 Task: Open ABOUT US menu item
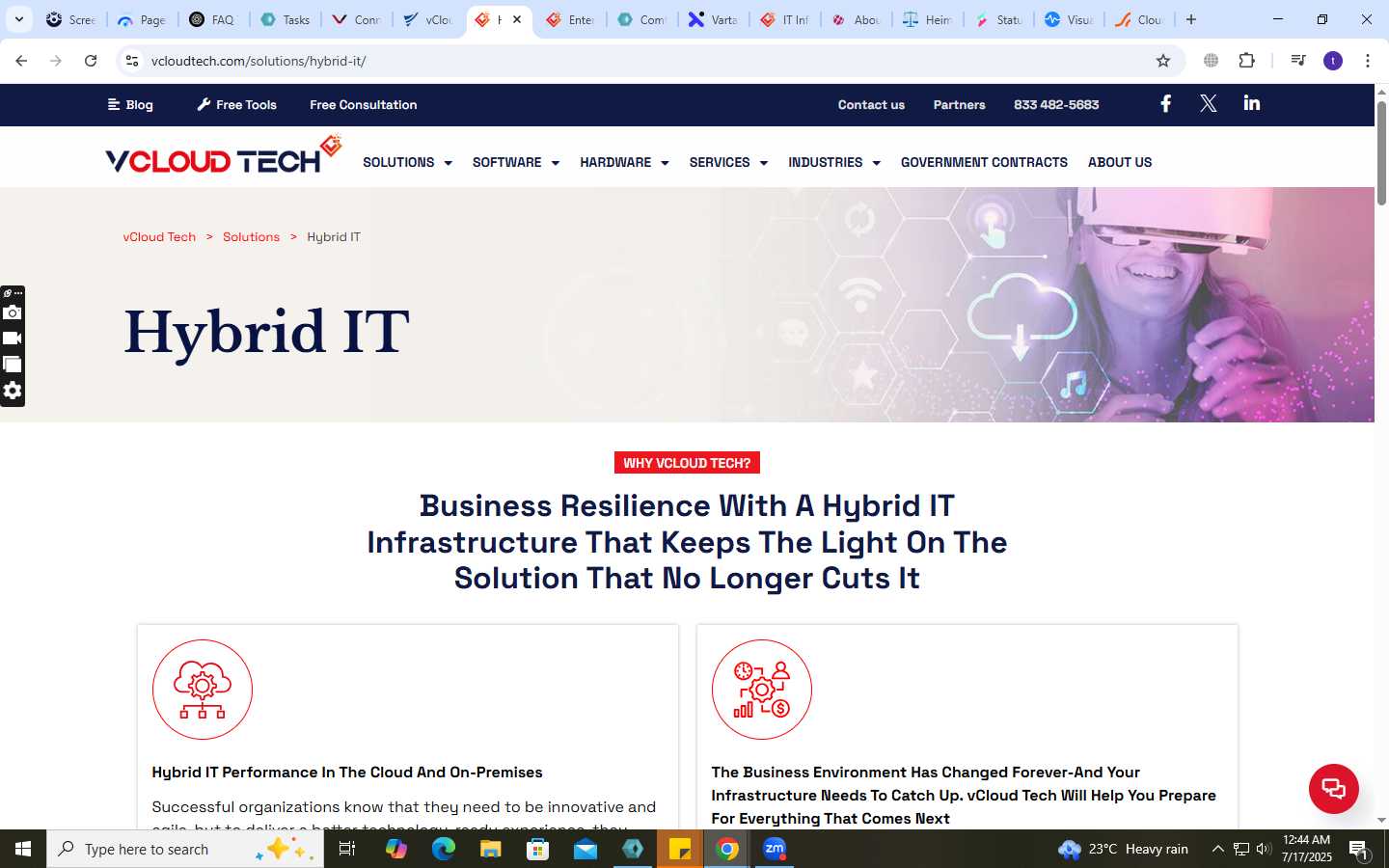(1120, 162)
